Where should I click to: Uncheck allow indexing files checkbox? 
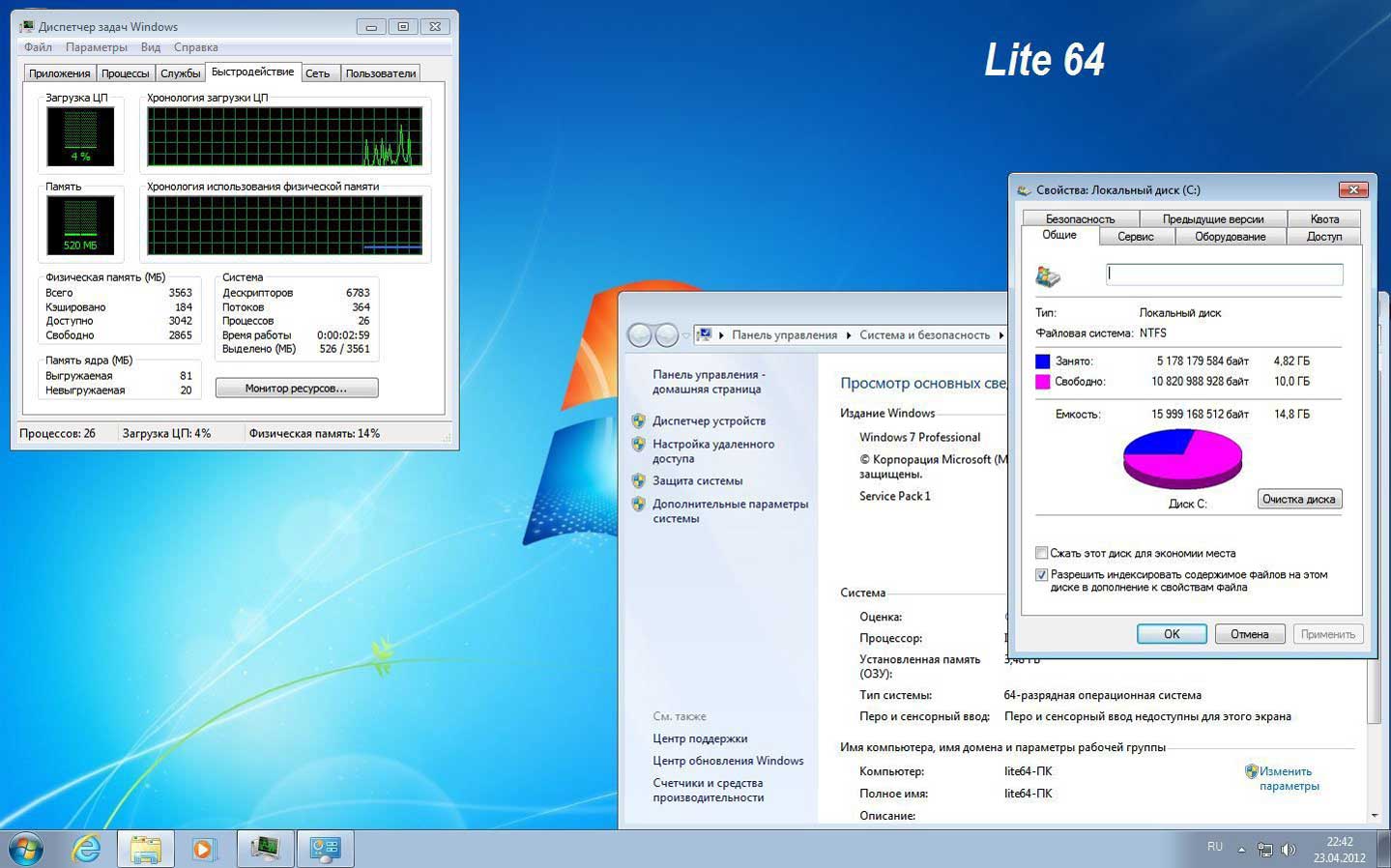pos(1041,574)
